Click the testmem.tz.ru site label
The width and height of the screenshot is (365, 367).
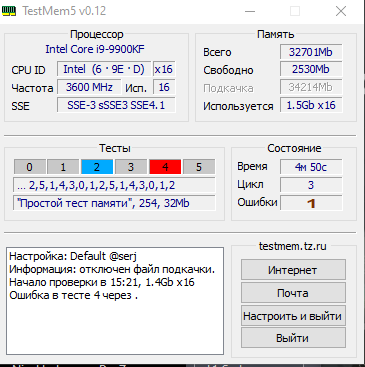click(293, 246)
